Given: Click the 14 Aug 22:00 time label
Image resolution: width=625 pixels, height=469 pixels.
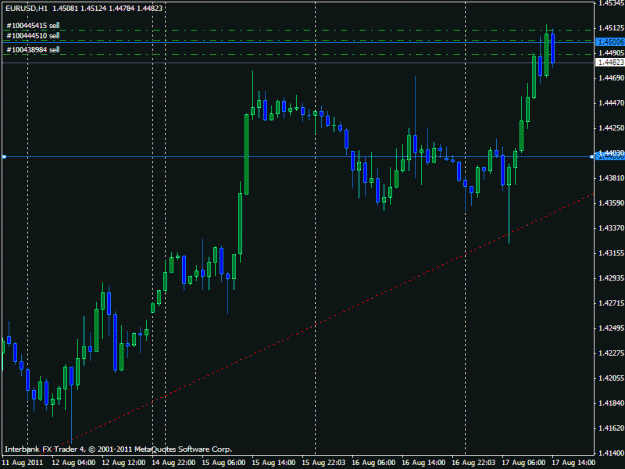Looking at the screenshot, I should 173,462.
